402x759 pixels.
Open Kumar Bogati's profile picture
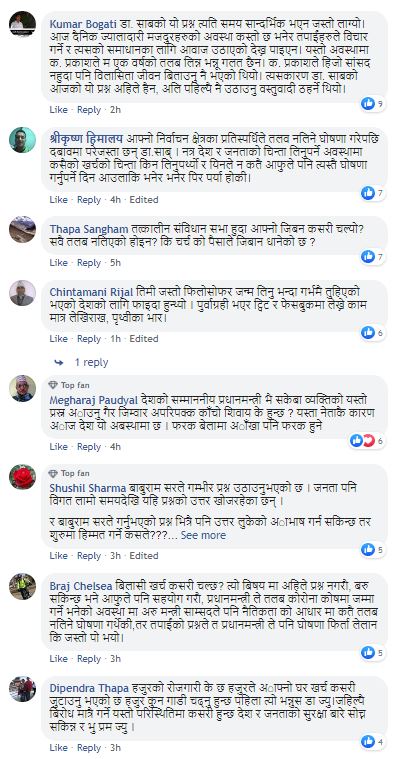(22, 23)
